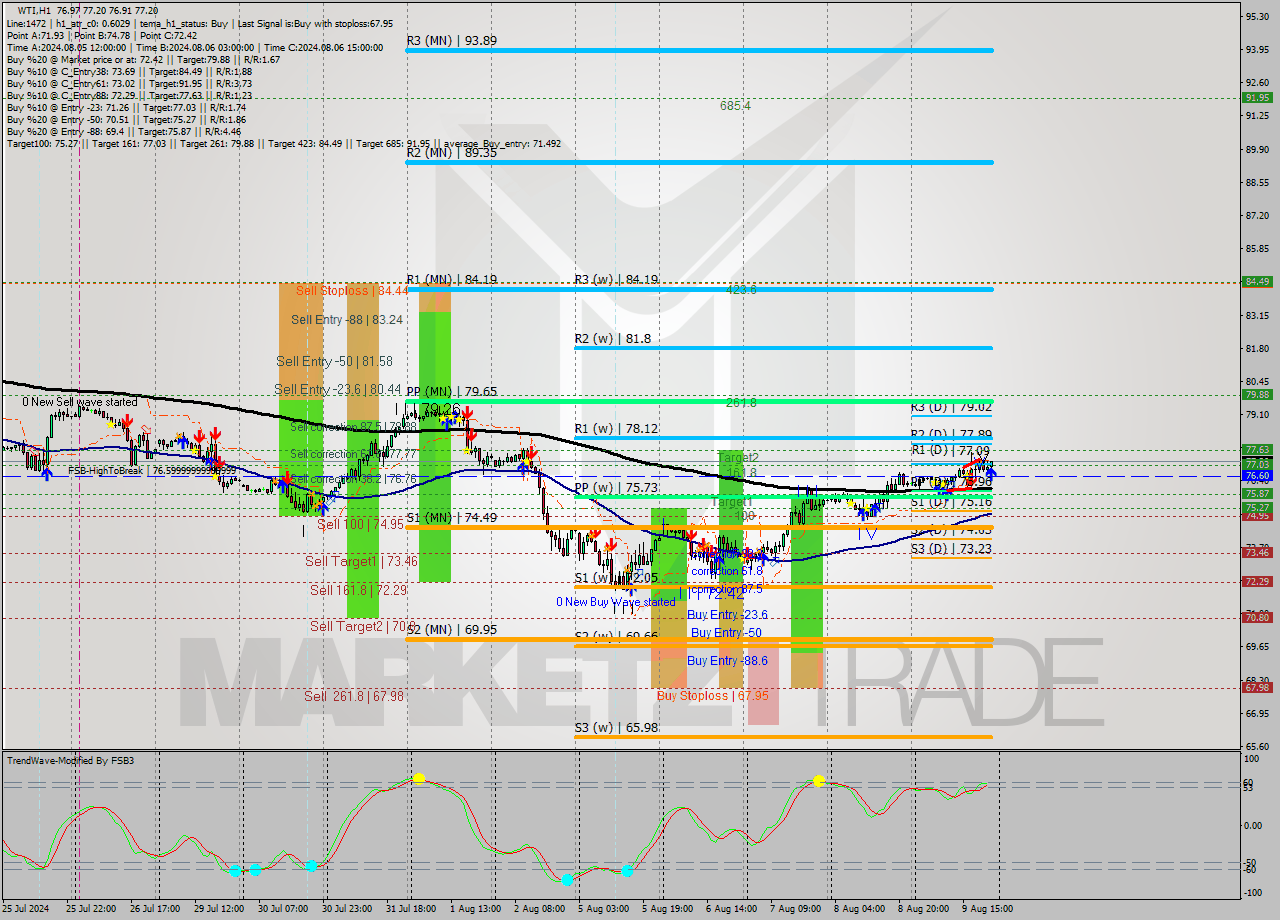
Task: Click the S3 (w) | 65.98 support label
Action: [x=616, y=728]
